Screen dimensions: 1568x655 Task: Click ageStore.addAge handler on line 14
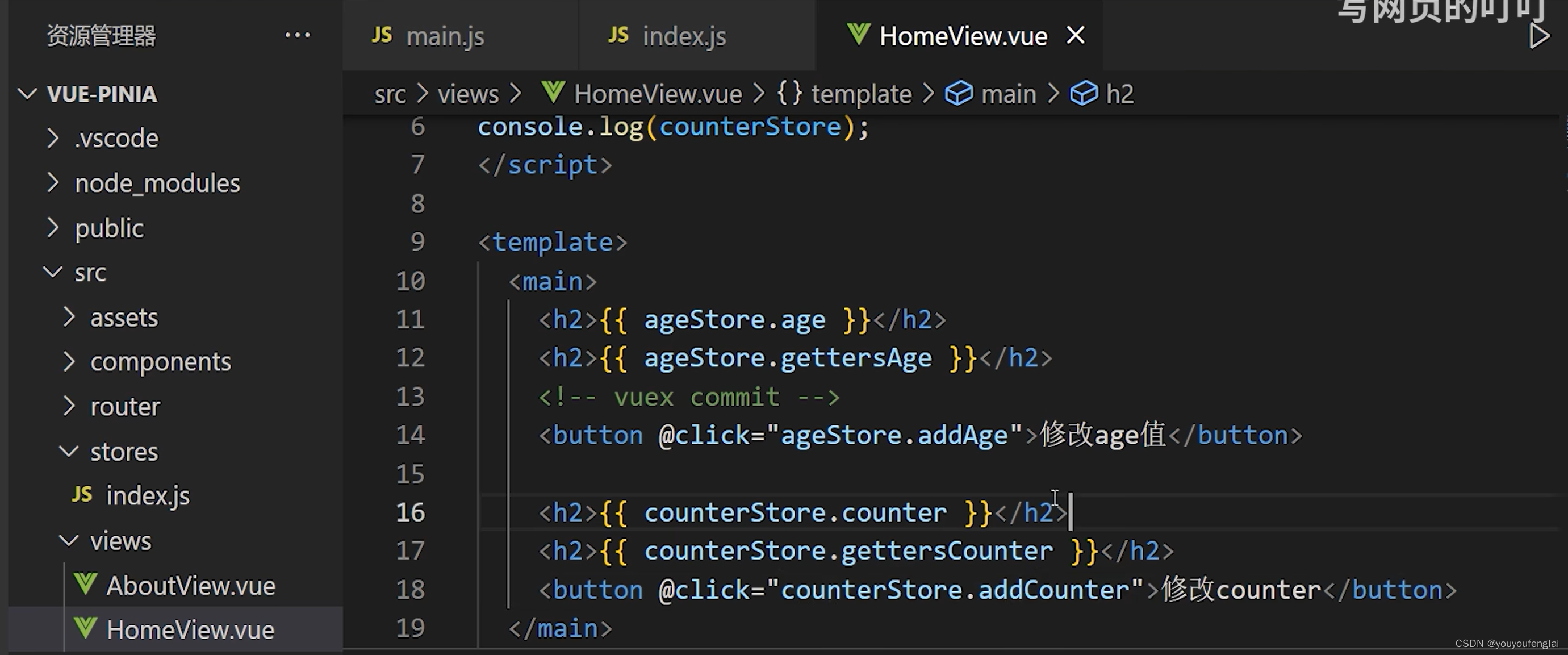(x=894, y=435)
